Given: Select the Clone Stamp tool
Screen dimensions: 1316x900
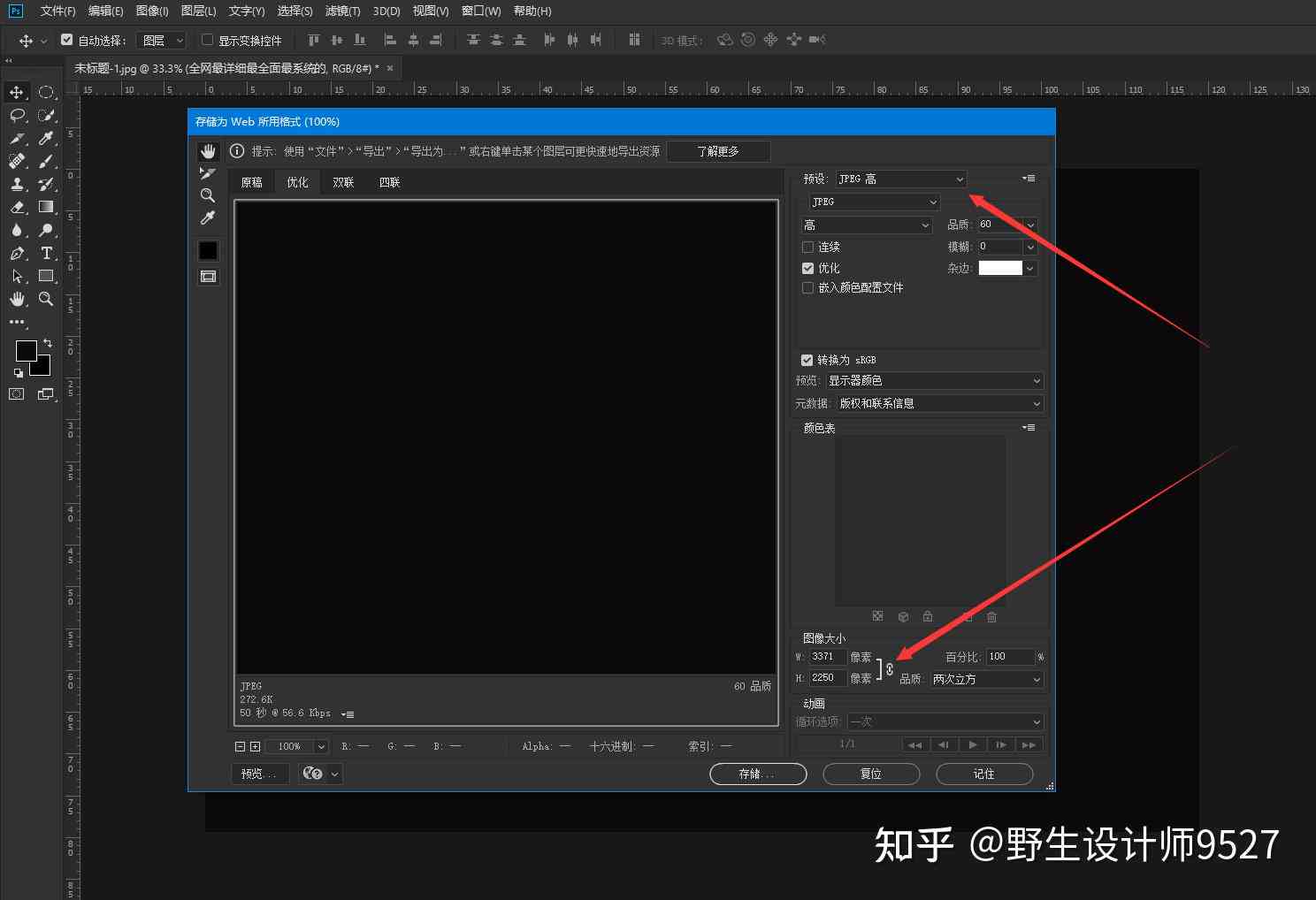Looking at the screenshot, I should pyautogui.click(x=17, y=184).
